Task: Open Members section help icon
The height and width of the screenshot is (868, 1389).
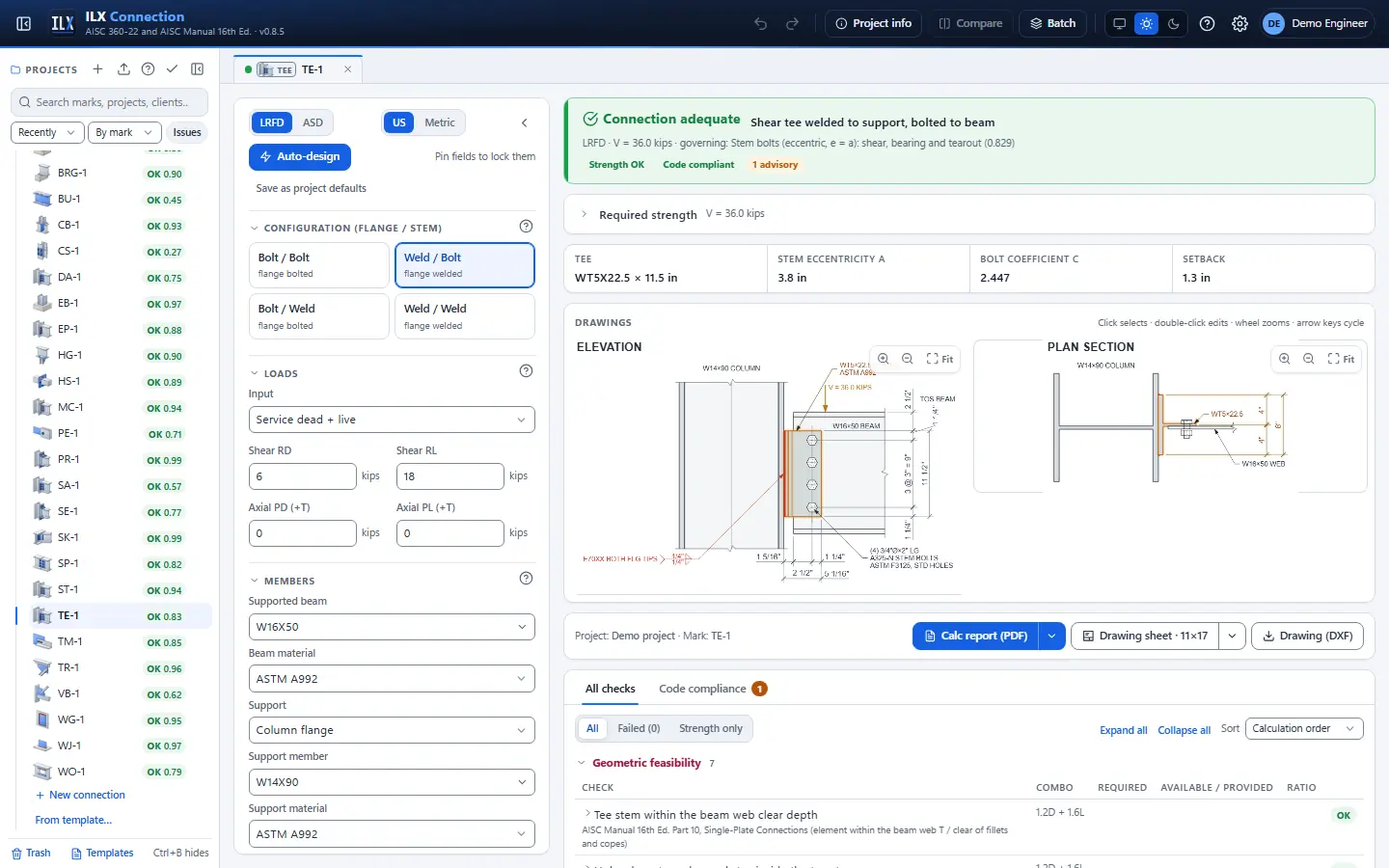Action: [526, 579]
